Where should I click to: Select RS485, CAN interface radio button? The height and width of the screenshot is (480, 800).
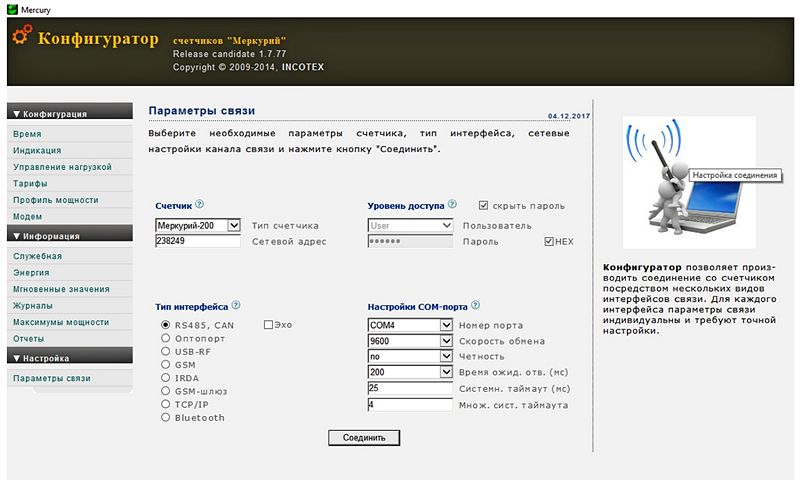(165, 325)
